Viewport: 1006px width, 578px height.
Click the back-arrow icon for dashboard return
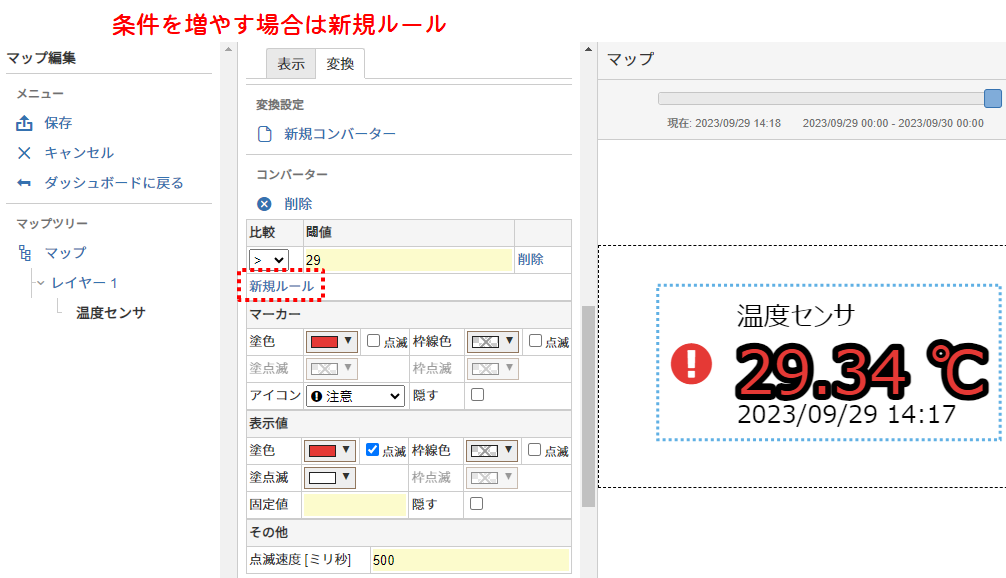click(x=24, y=183)
